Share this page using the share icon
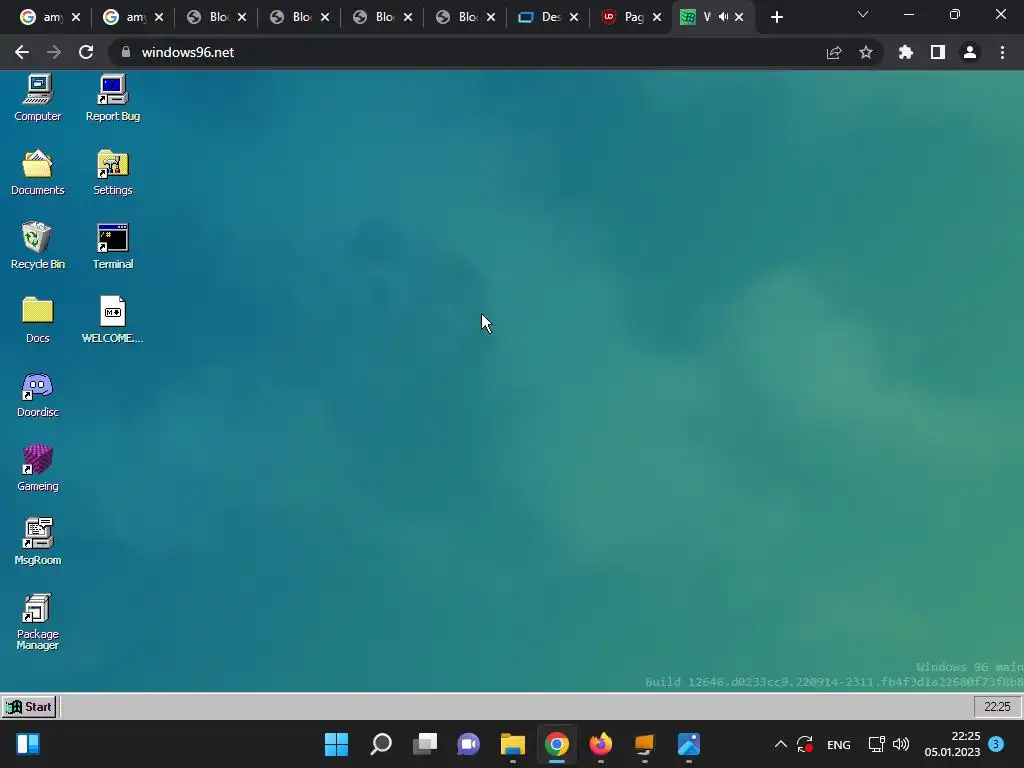This screenshot has height=768, width=1024. 834,52
